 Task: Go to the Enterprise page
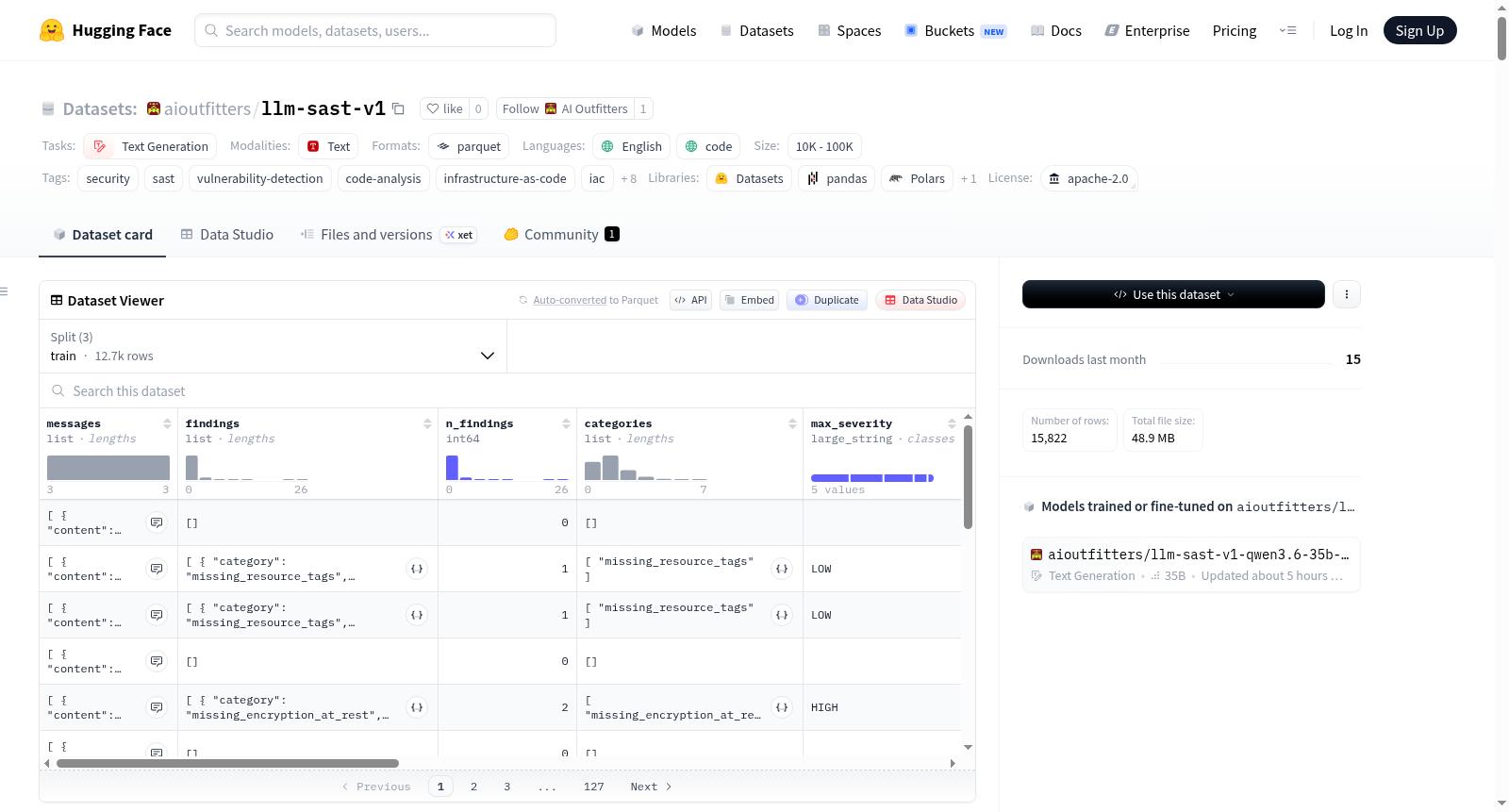point(1147,30)
